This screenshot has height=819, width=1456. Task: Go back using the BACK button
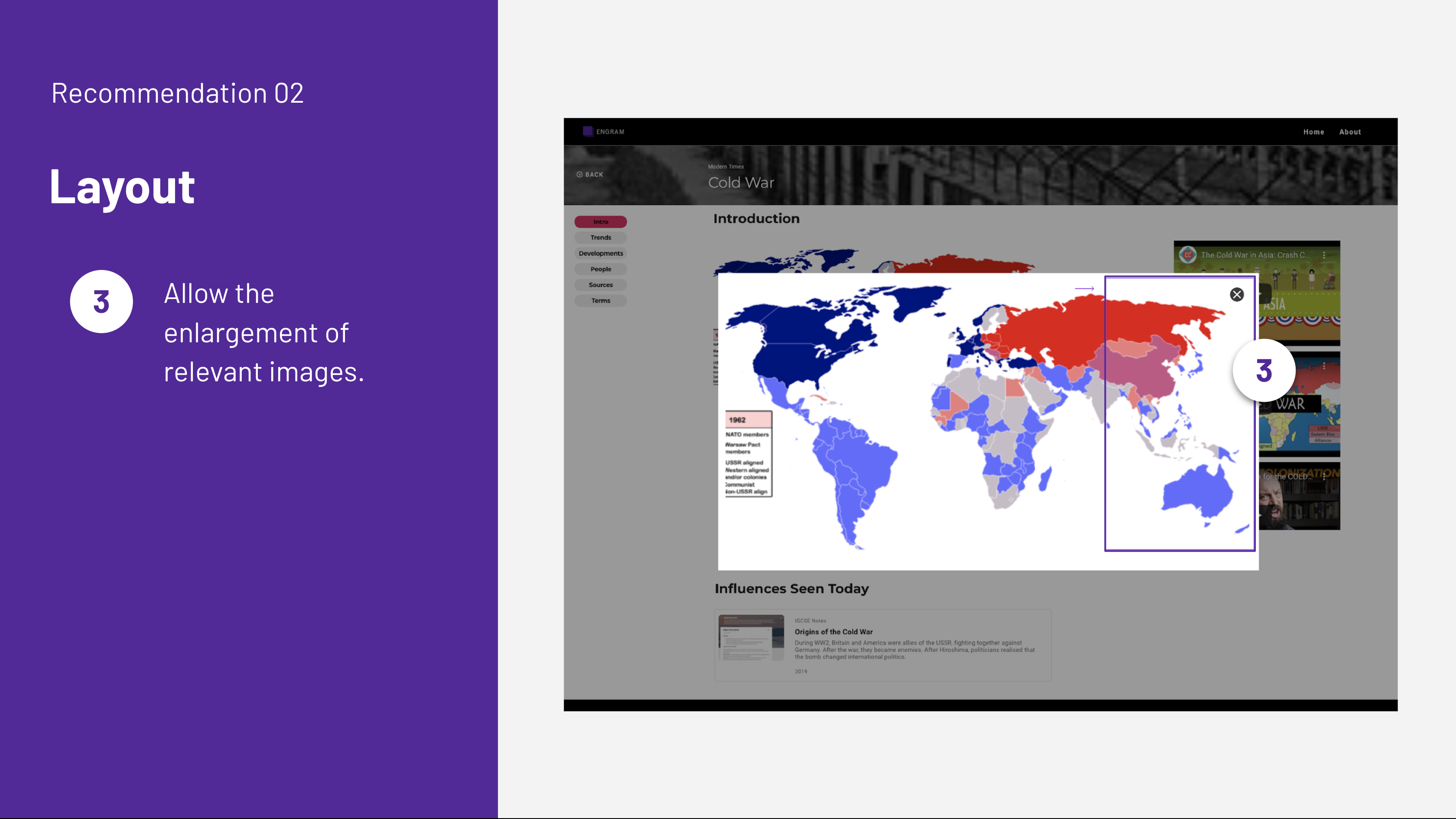[x=589, y=175]
